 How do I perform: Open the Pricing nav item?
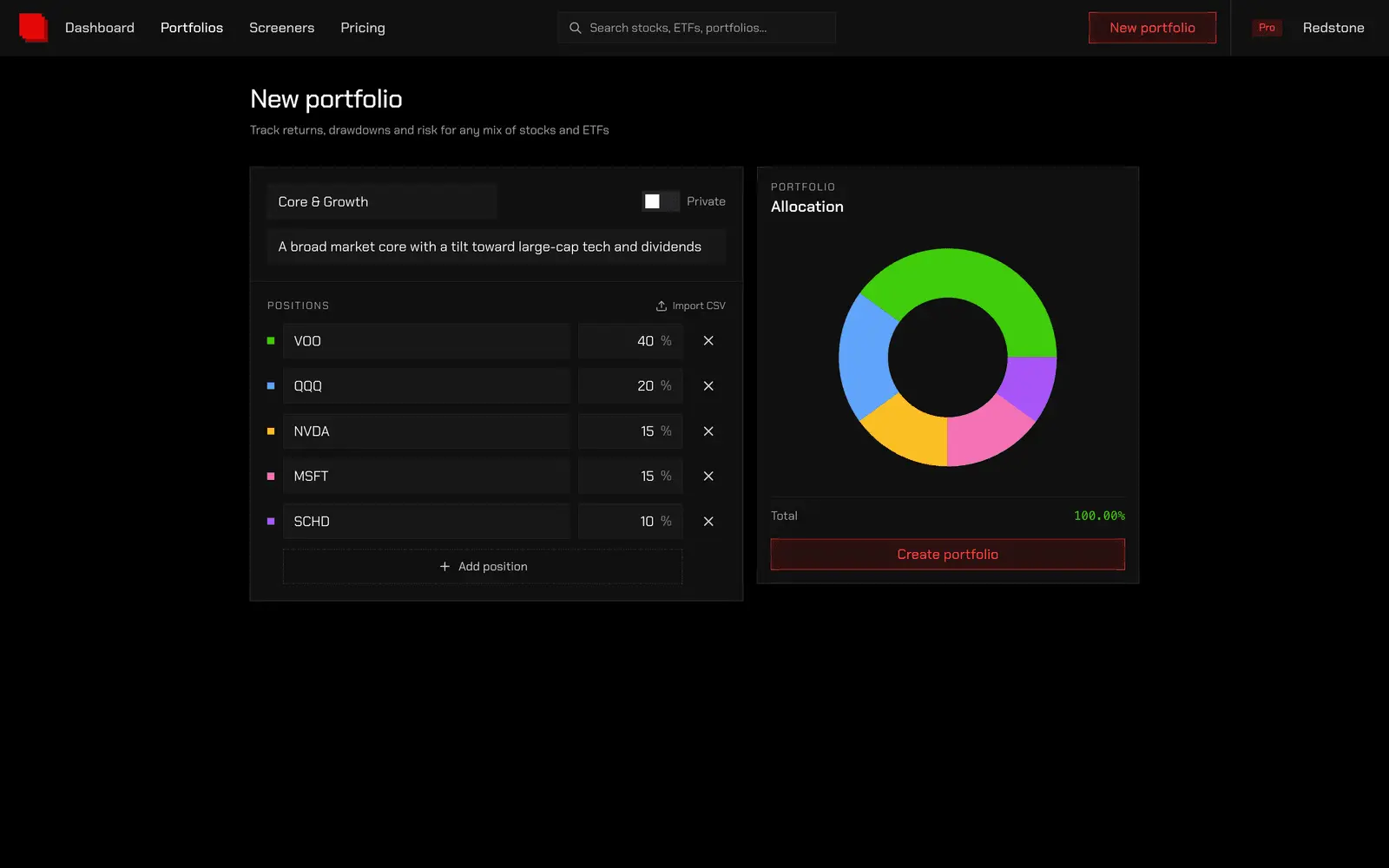click(x=363, y=28)
